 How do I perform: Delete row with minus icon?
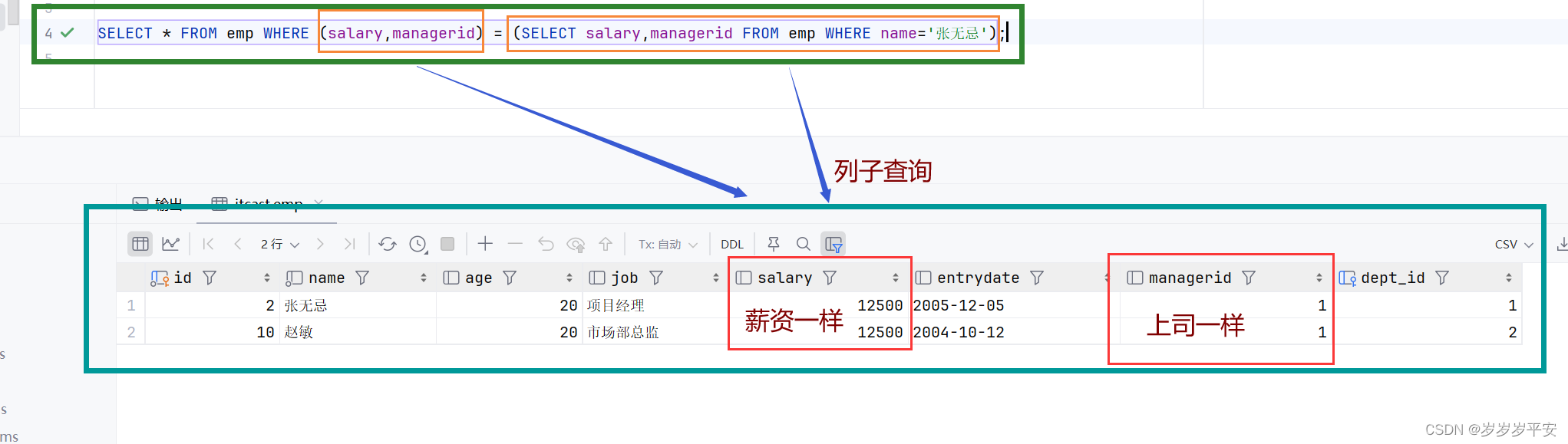pos(515,244)
